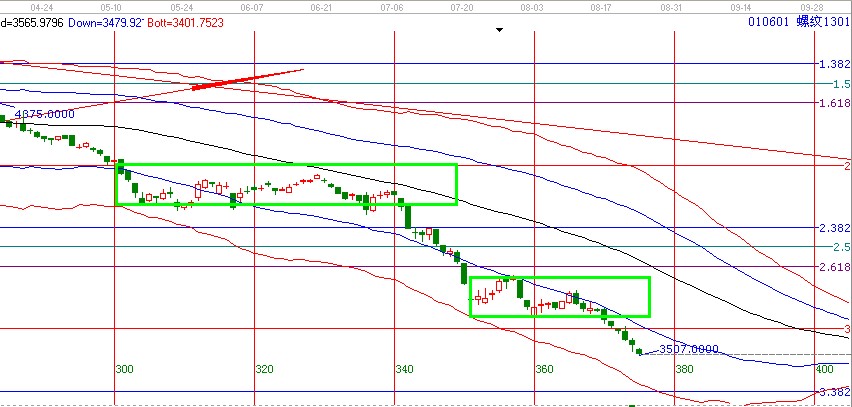This screenshot has height=407, width=852.
Task: Click the 07-06 date on time axis
Action: [x=392, y=6]
